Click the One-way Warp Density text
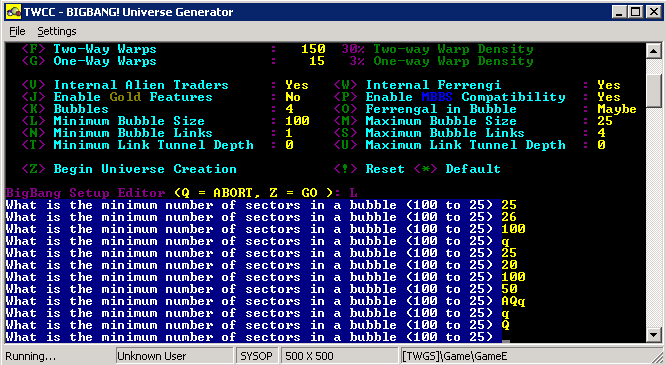 [453, 61]
